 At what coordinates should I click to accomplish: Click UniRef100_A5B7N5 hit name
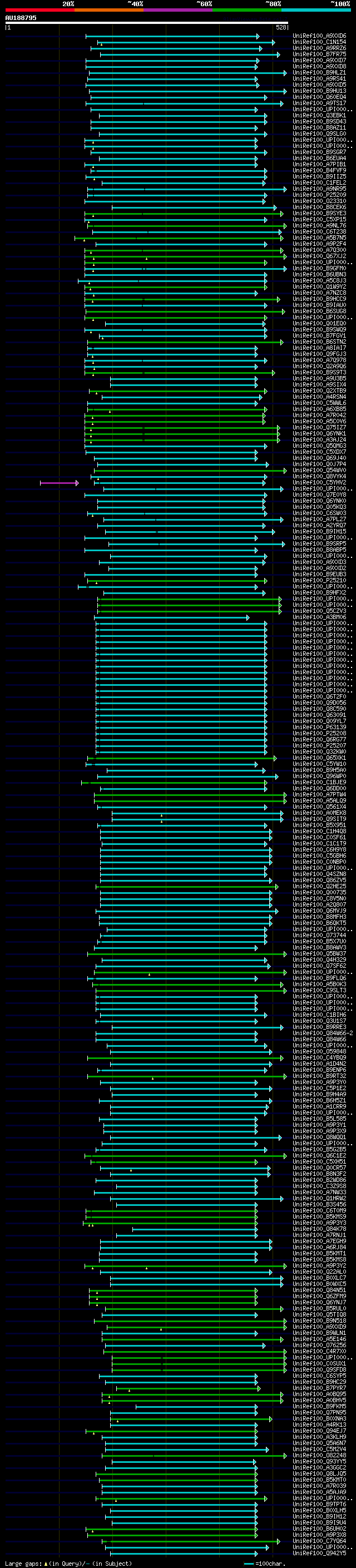tap(319, 238)
